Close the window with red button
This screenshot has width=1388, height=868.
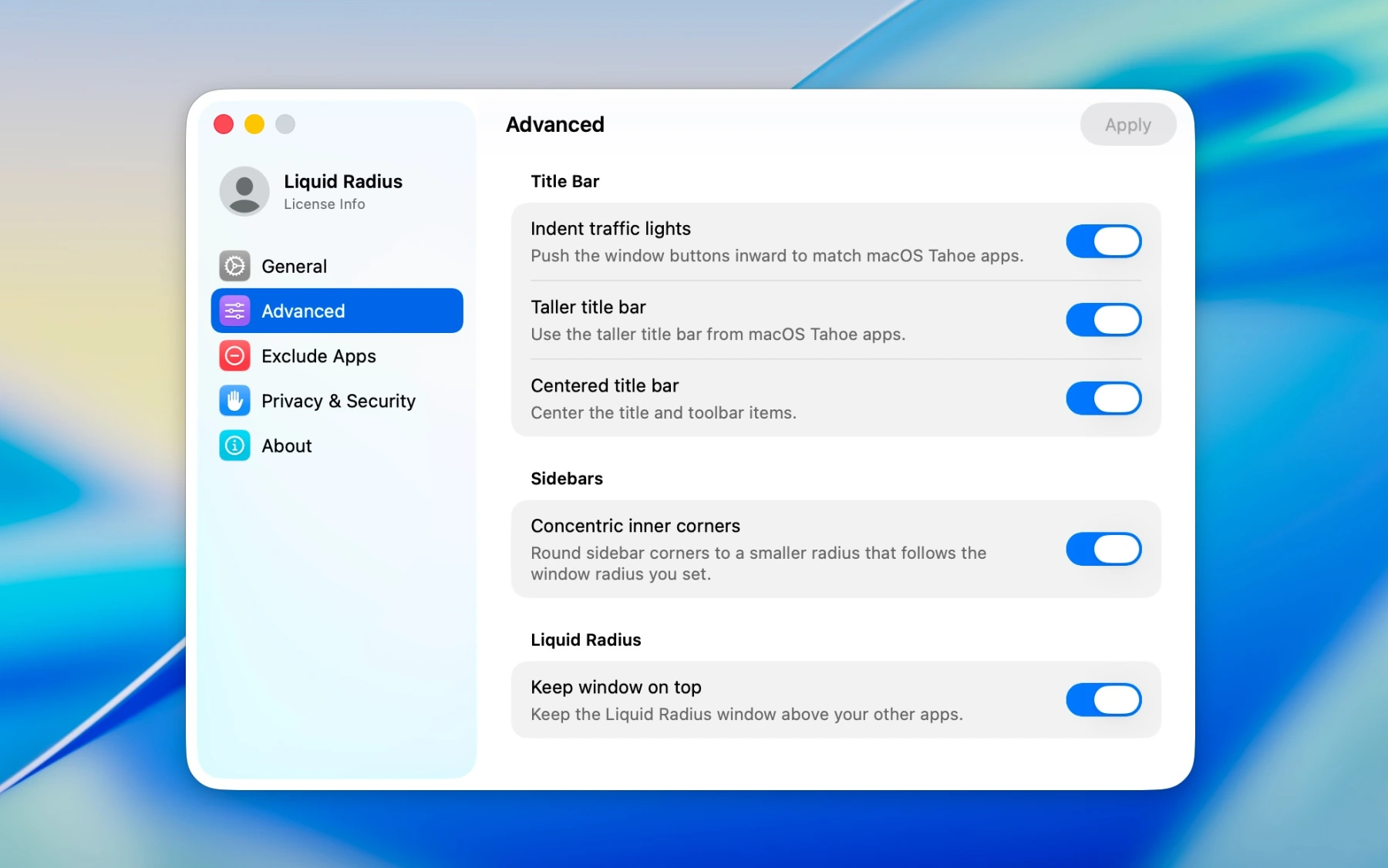pyautogui.click(x=224, y=124)
